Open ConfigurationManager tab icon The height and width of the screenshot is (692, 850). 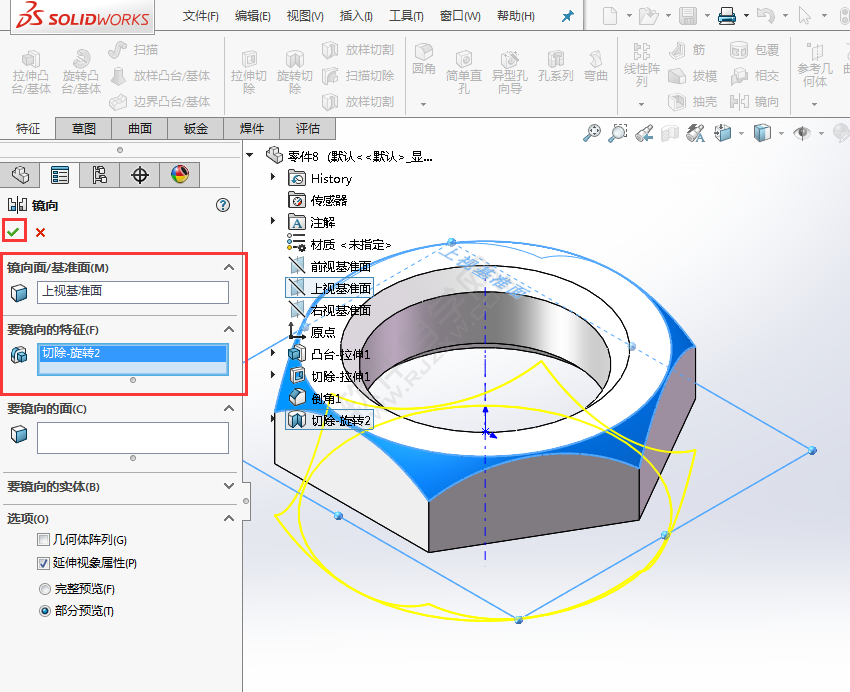pyautogui.click(x=99, y=174)
